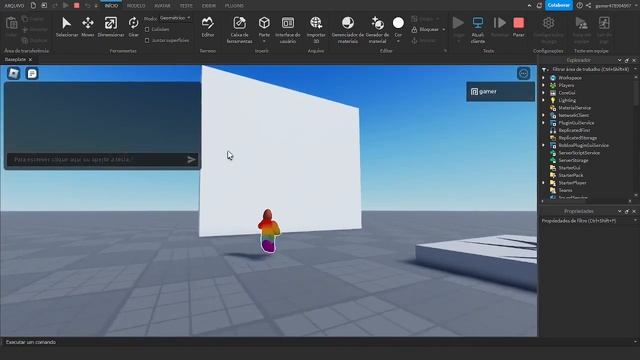Switch to the MODELO ribbon tab
640x360 pixels.
tap(136, 6)
